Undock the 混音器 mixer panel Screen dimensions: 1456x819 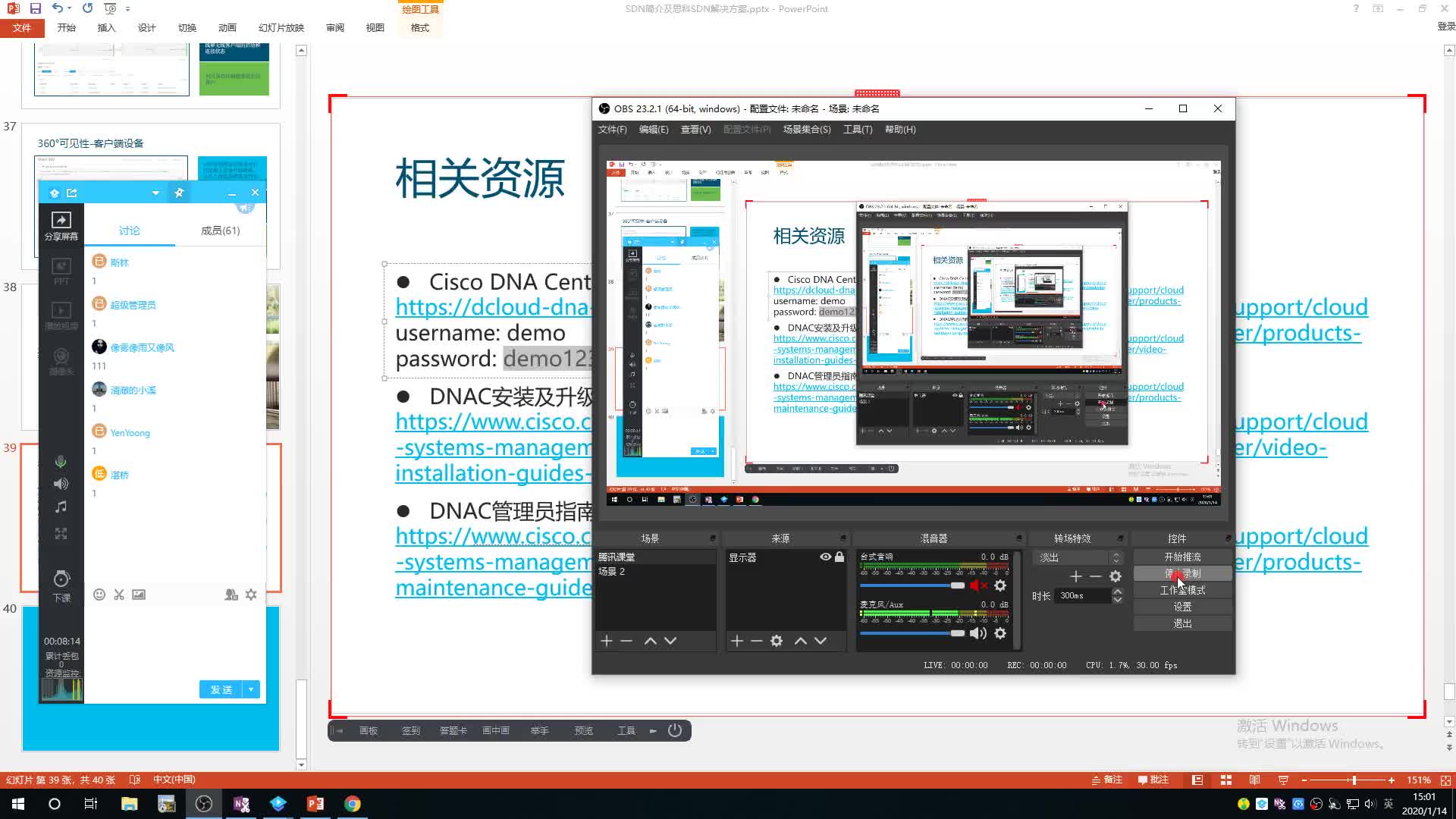tap(1019, 538)
